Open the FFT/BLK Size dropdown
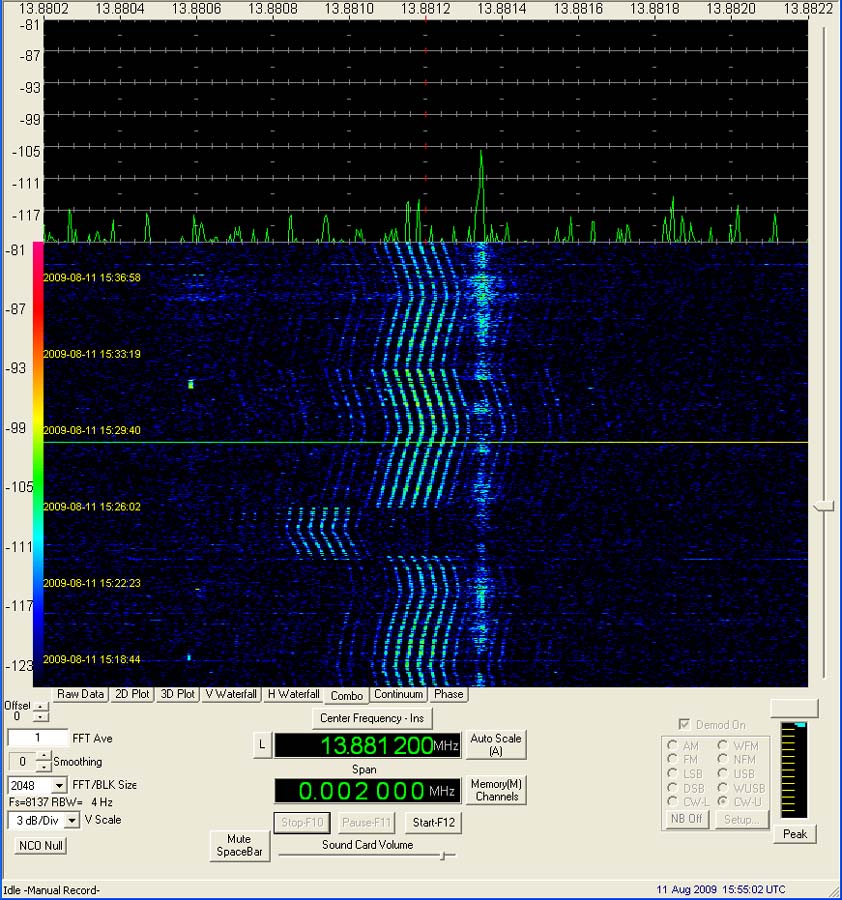842x900 pixels. click(x=59, y=785)
